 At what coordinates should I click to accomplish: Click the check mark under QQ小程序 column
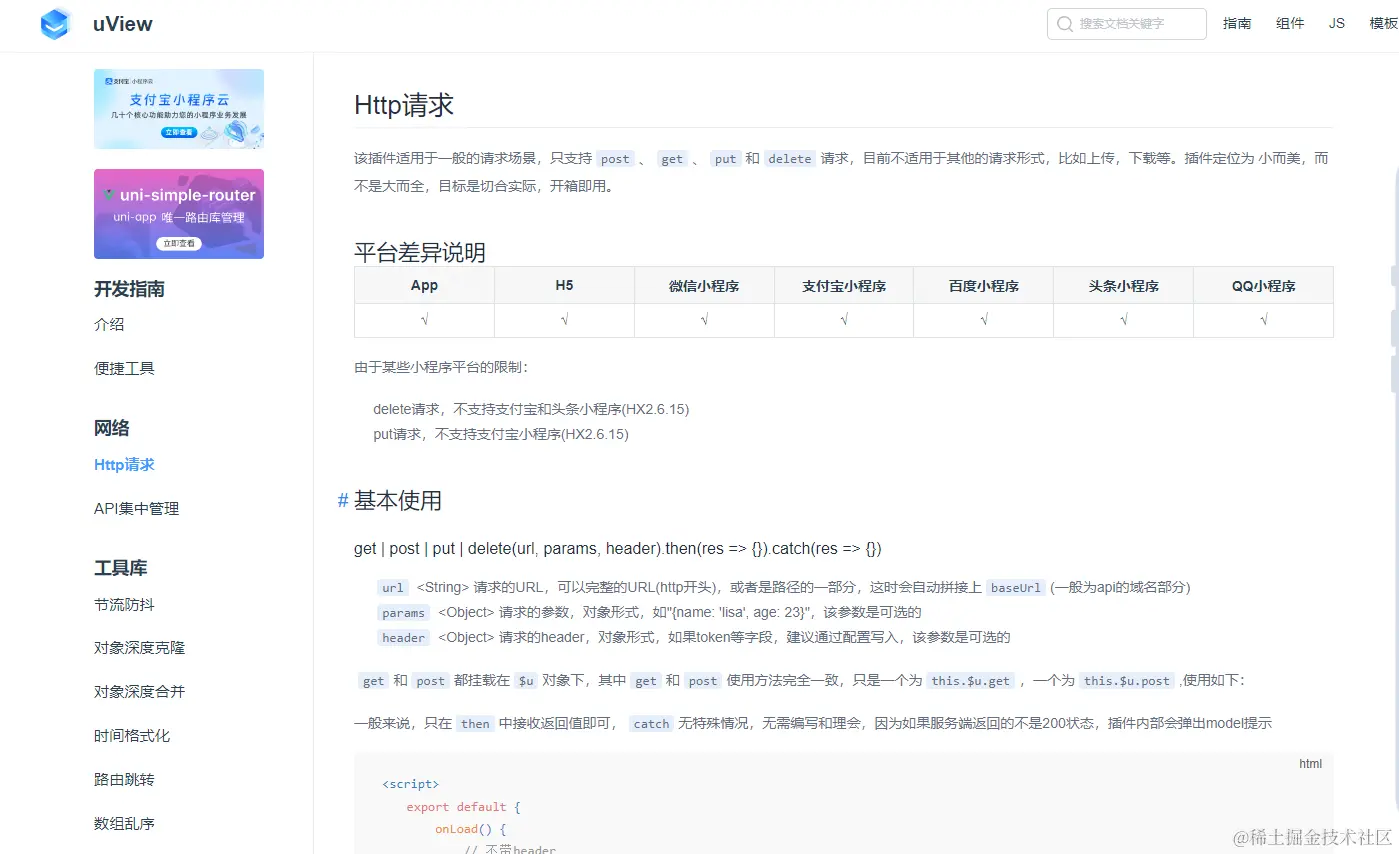pyautogui.click(x=1264, y=320)
